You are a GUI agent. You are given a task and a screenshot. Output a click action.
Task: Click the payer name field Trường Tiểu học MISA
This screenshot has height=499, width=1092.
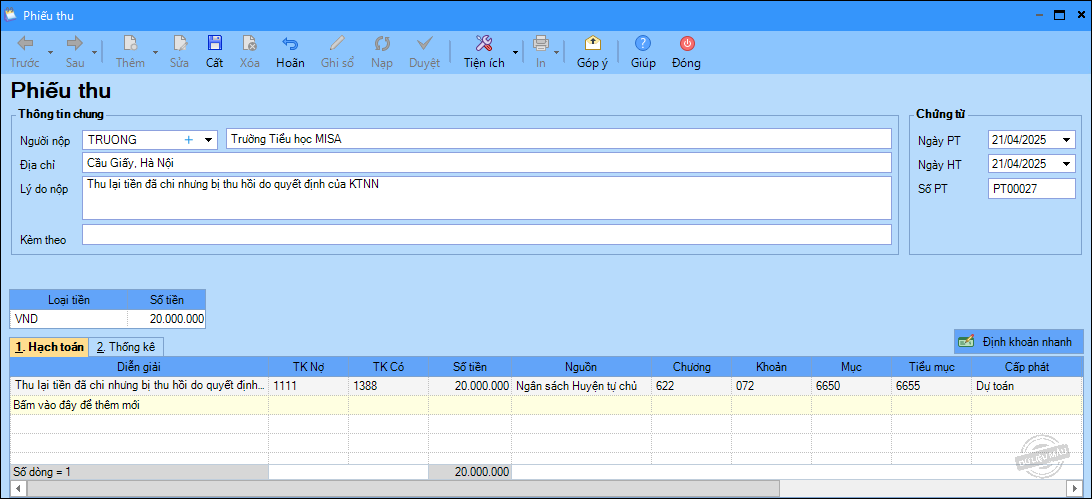559,139
